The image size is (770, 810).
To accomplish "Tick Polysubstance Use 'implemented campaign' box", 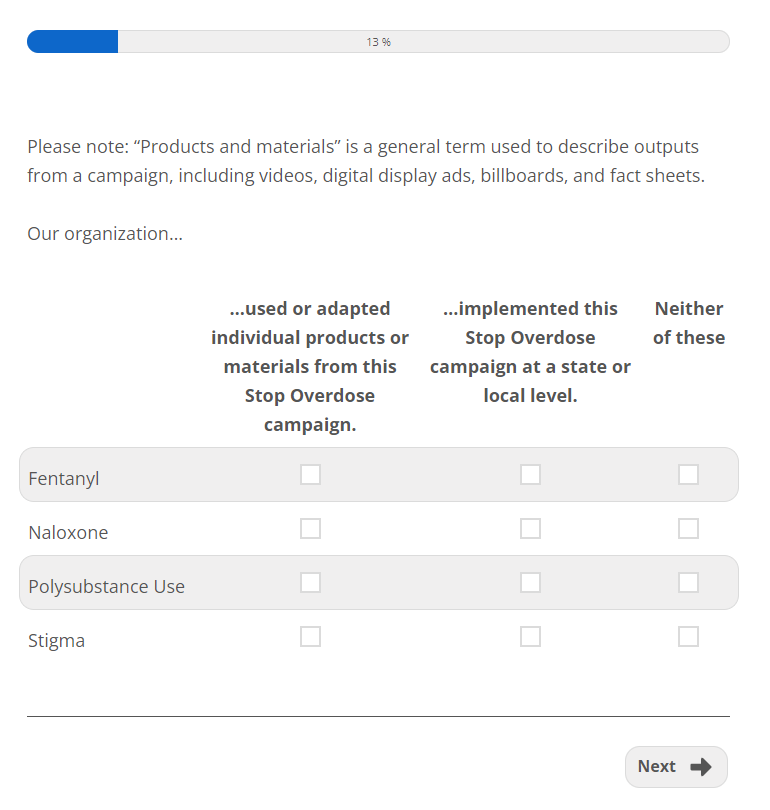I will coord(530,583).
